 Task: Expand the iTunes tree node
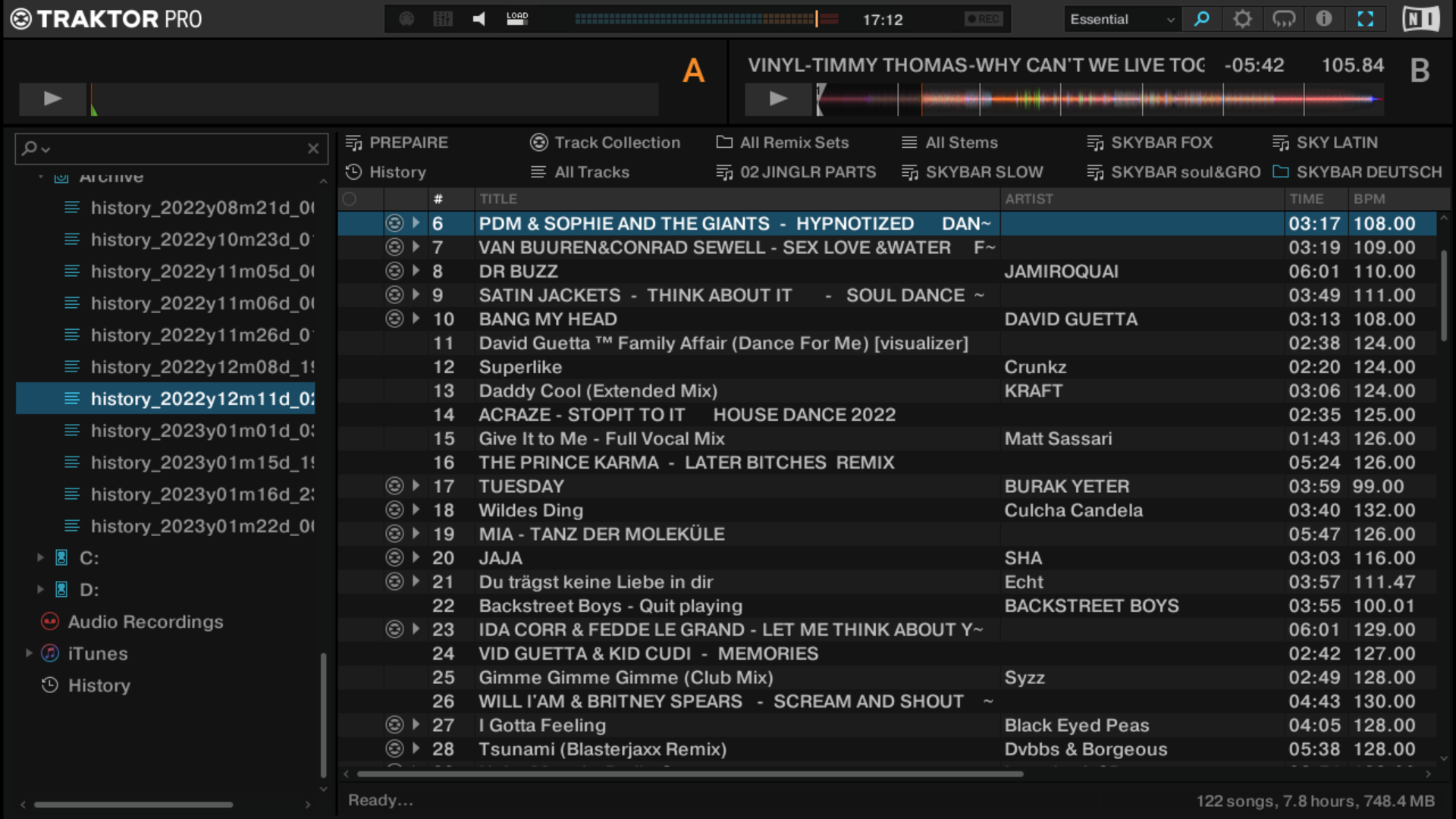(29, 653)
